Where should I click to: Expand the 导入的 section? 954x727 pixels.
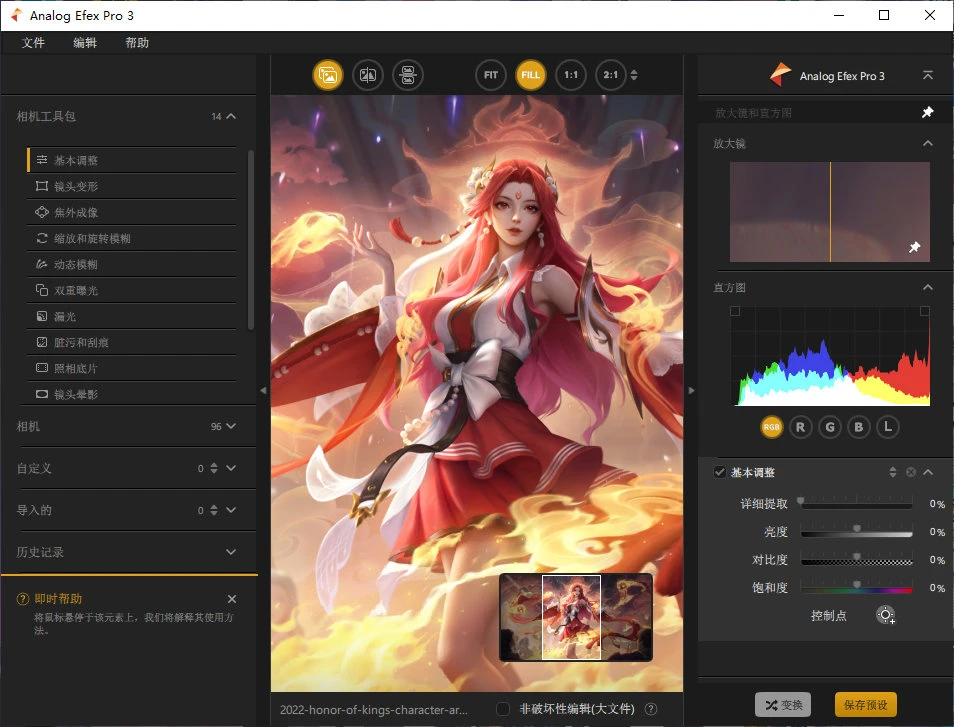coord(231,510)
